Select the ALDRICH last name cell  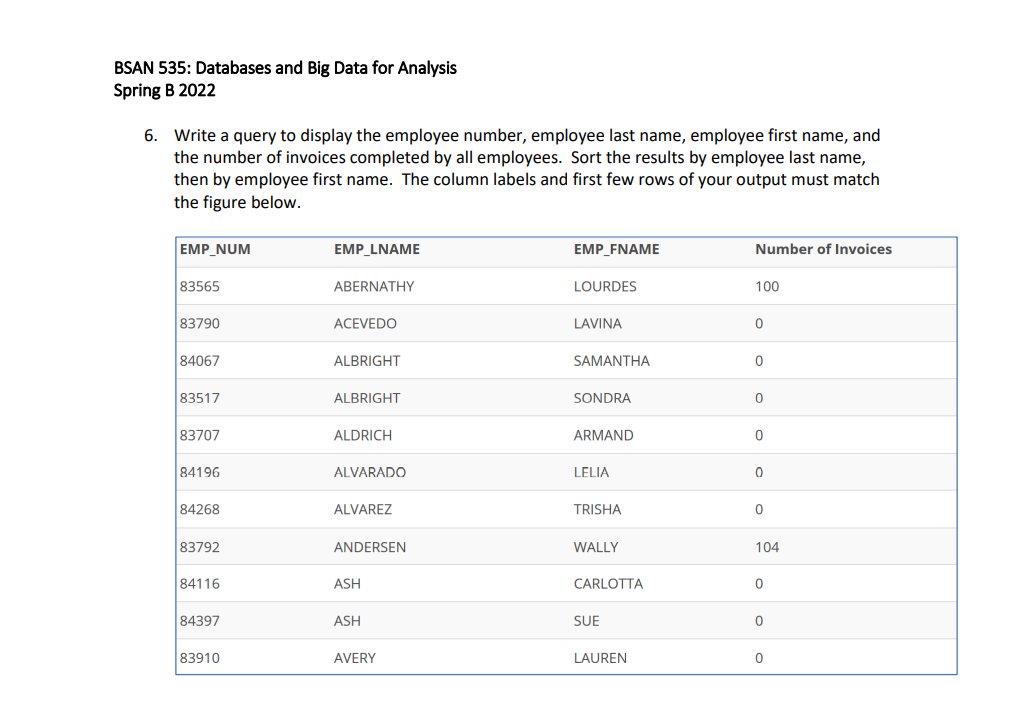point(363,435)
